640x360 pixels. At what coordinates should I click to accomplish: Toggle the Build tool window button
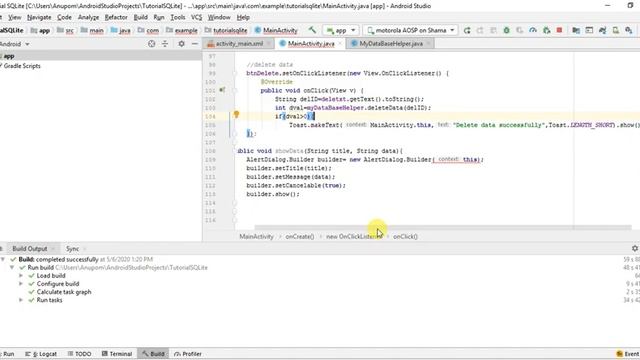[153, 354]
